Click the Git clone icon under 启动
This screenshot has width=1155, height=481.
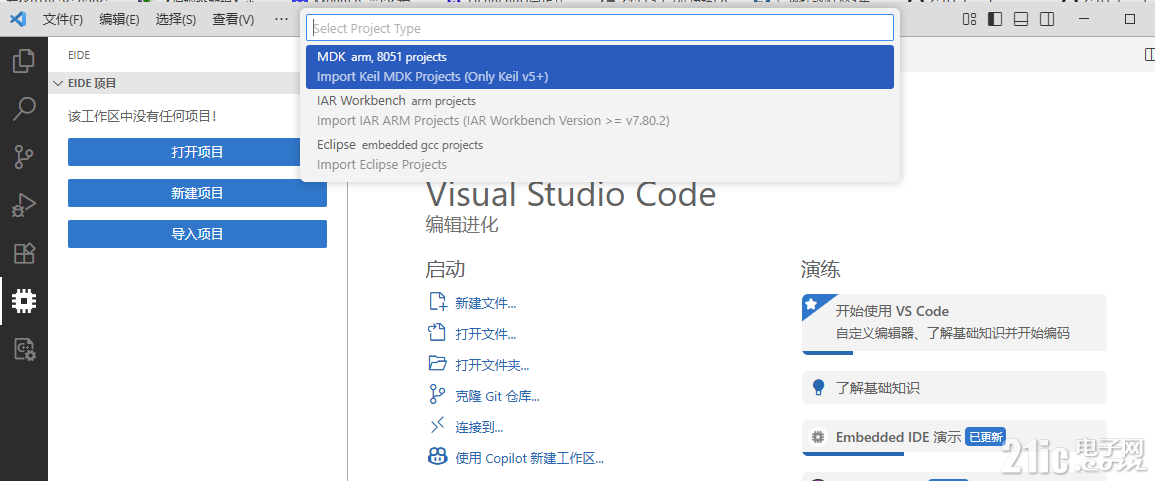click(438, 395)
